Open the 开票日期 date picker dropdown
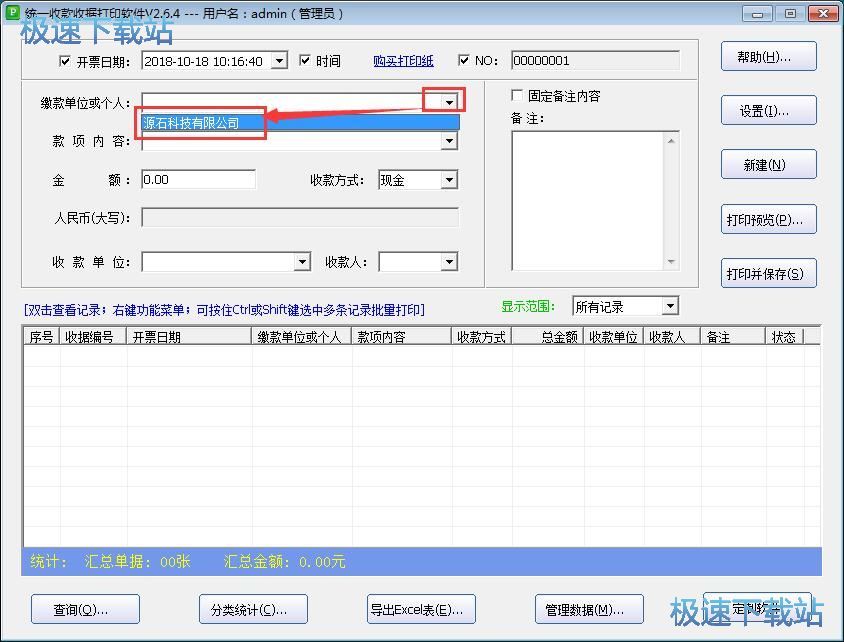The width and height of the screenshot is (844, 642). (279, 61)
